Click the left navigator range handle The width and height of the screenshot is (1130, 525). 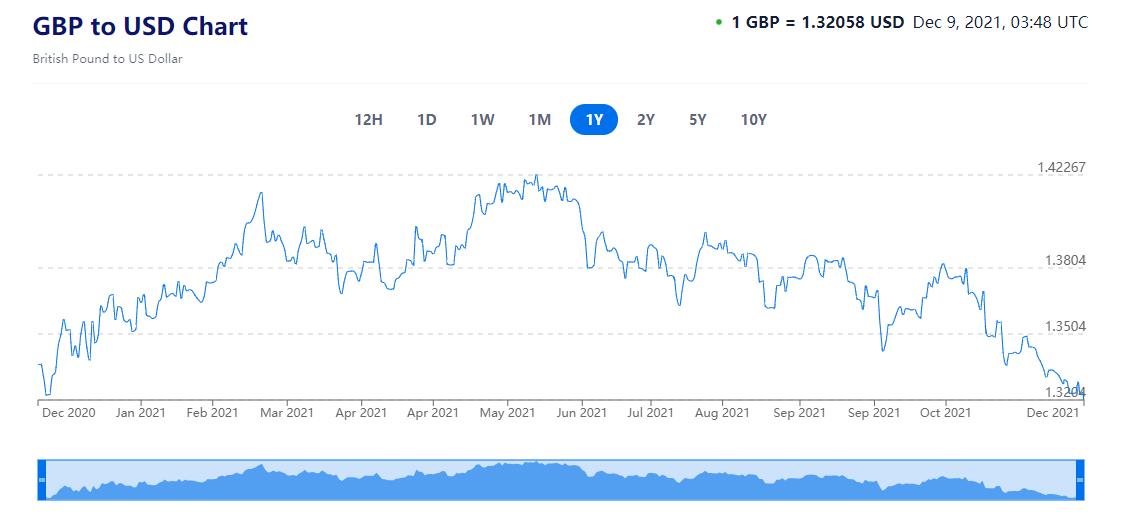42,480
